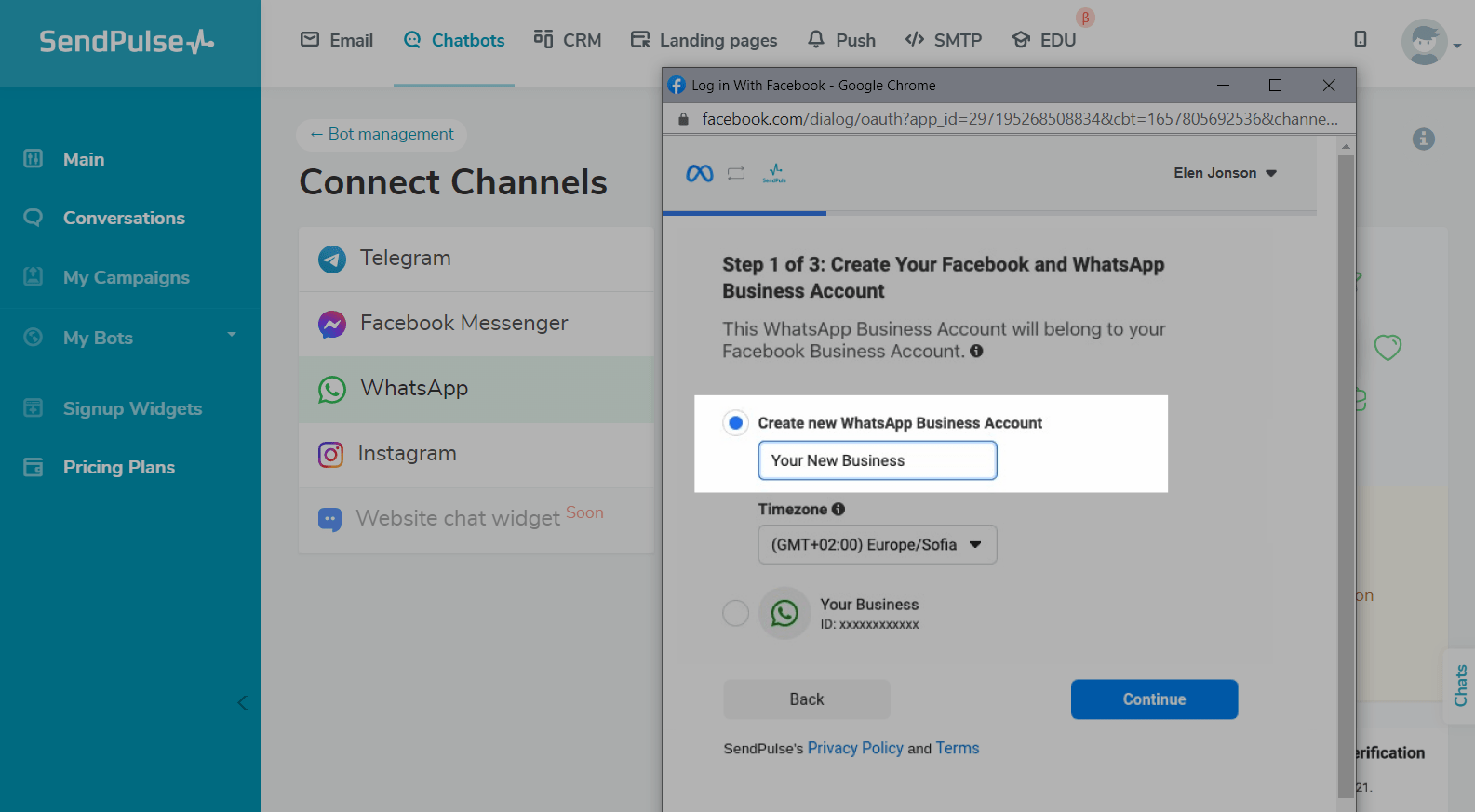Click the My Bots globe icon
Screen dimensions: 1475x812
pyautogui.click(x=34, y=337)
